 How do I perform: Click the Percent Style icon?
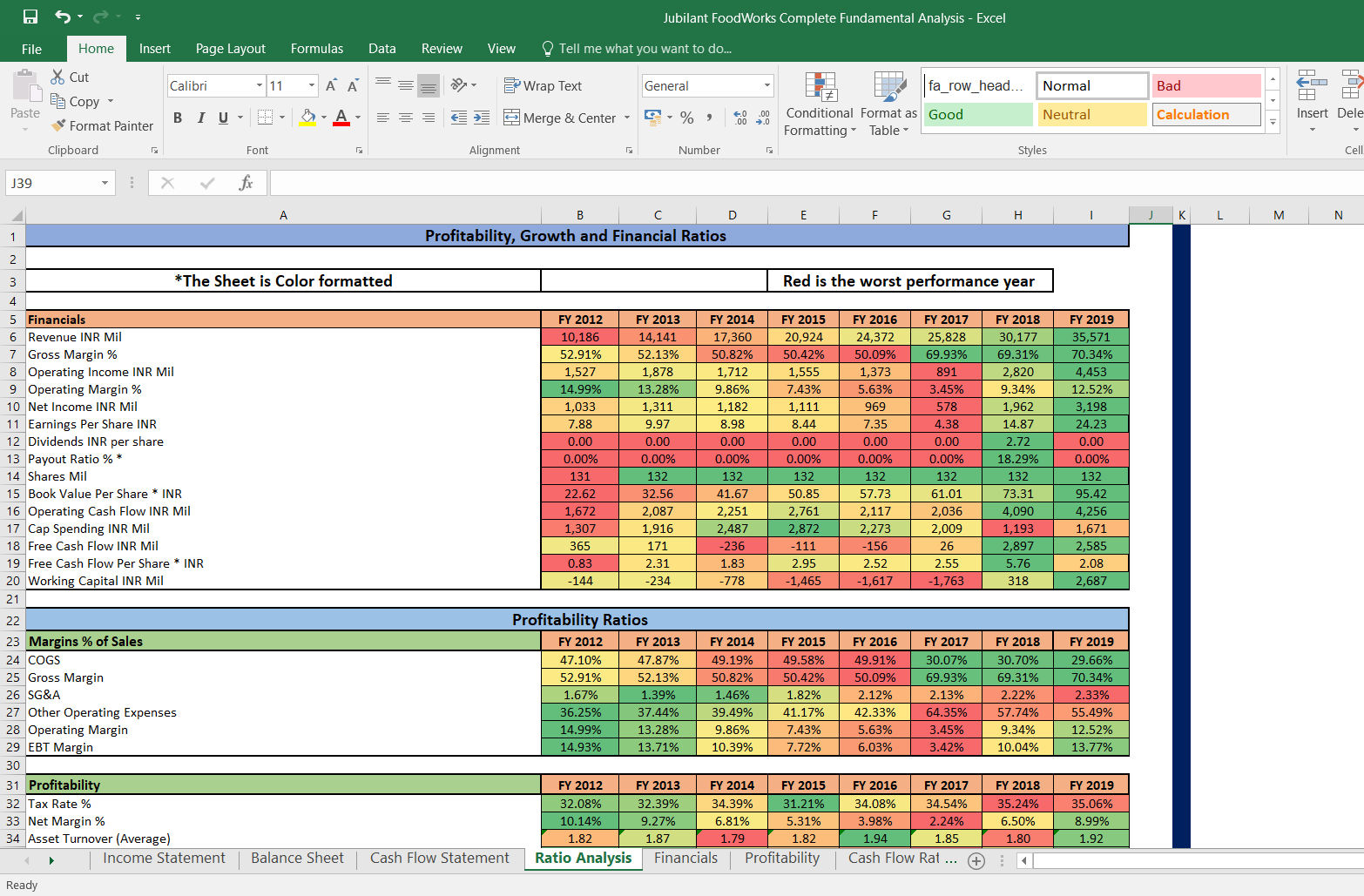687,118
